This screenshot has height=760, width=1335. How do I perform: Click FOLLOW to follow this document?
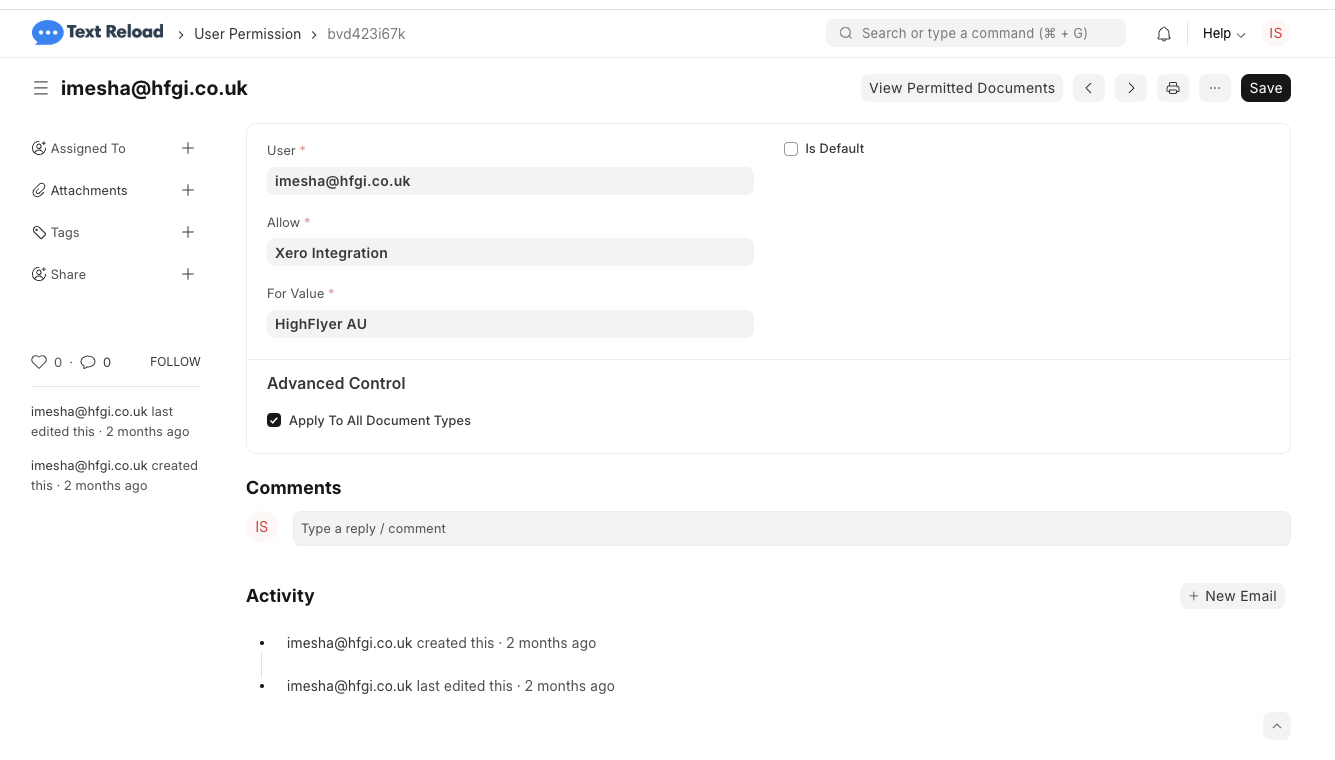point(175,361)
